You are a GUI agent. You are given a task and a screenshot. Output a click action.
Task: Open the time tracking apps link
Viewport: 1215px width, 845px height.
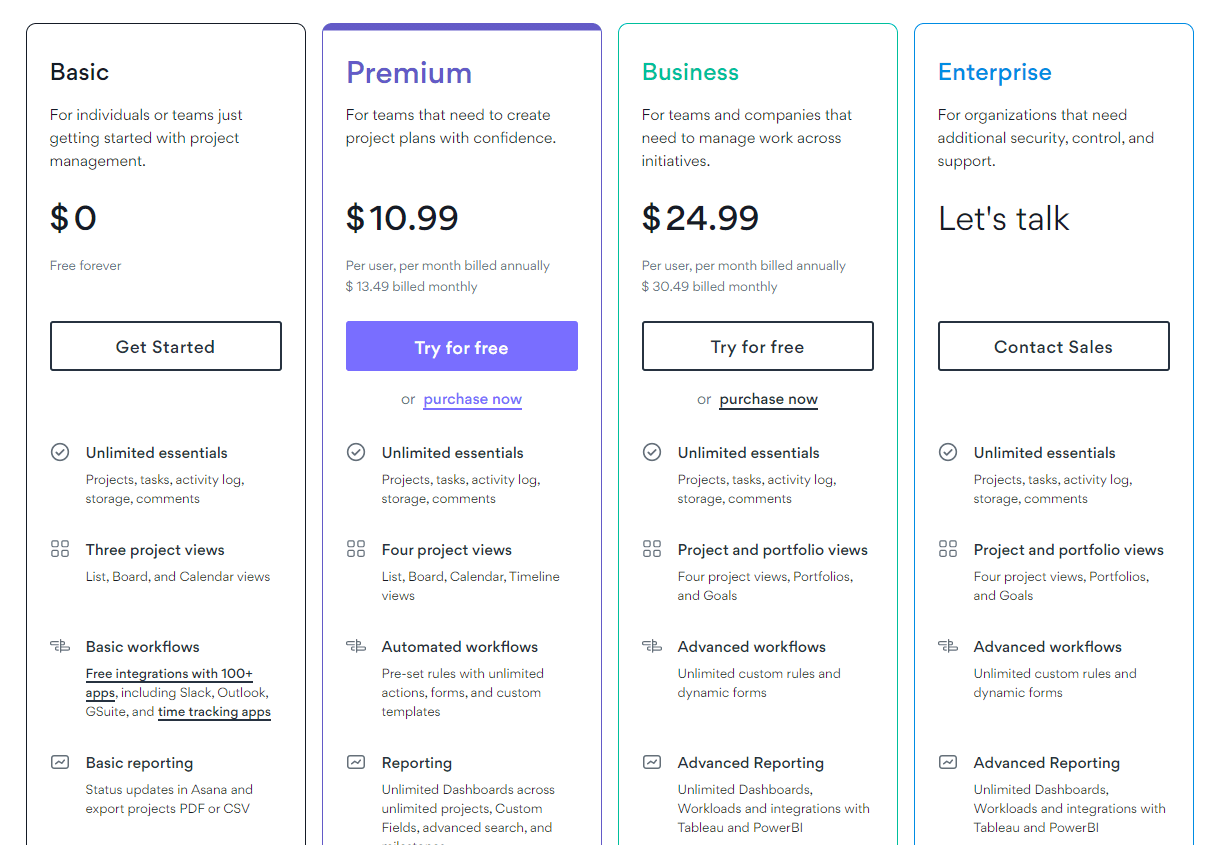click(214, 712)
